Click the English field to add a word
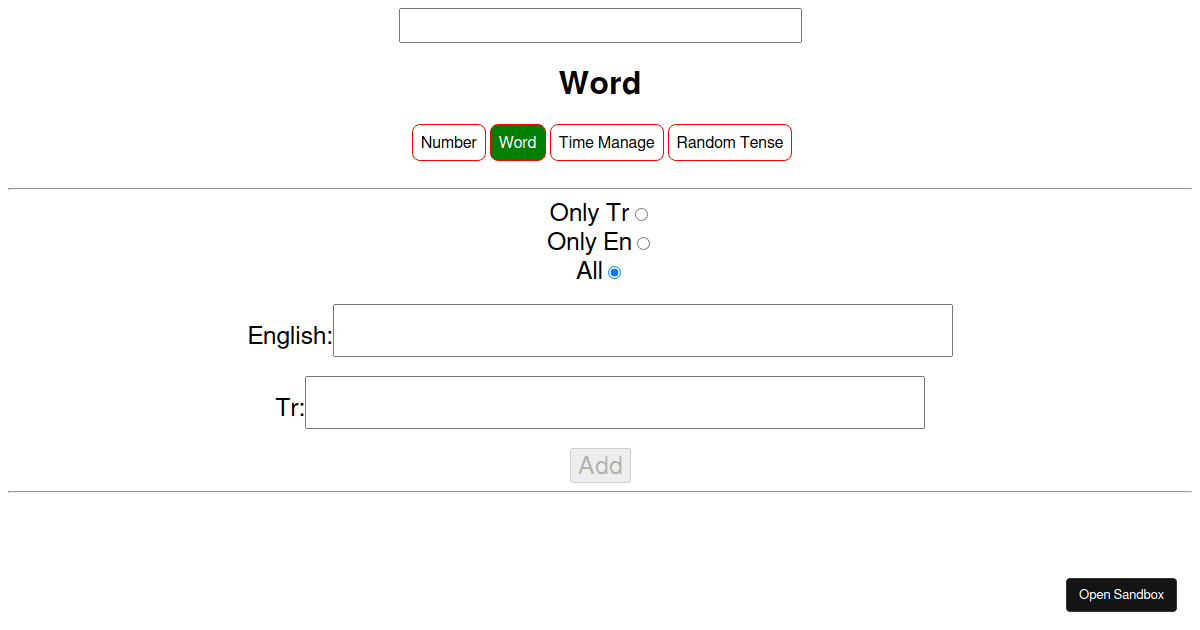 (643, 330)
